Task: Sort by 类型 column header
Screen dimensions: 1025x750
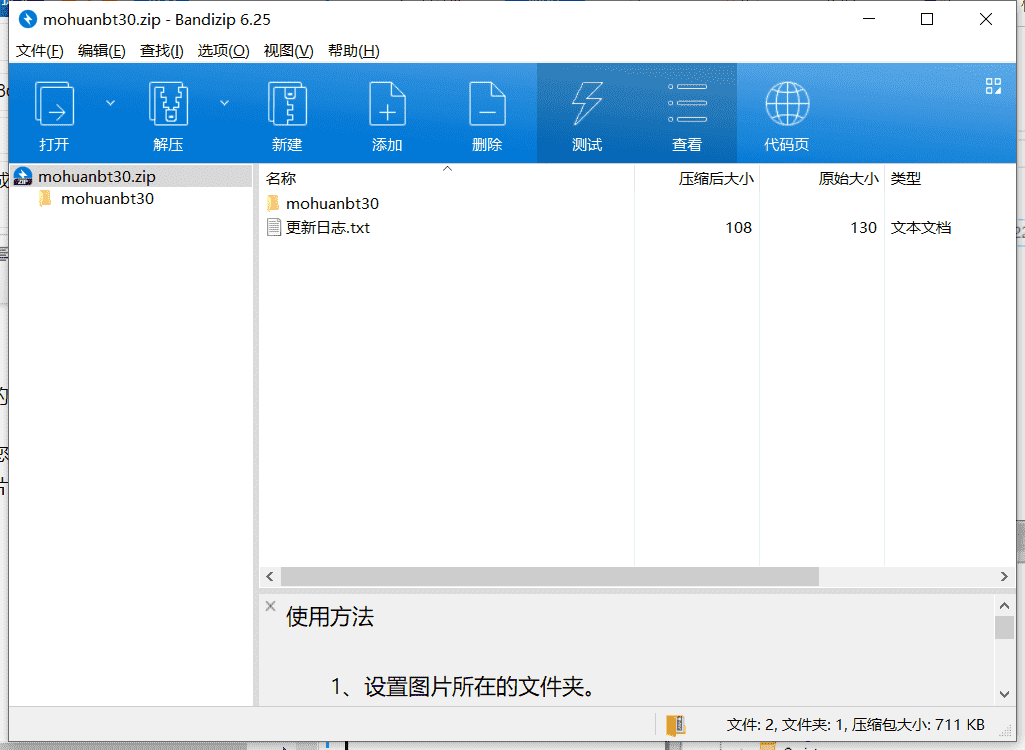Action: pyautogui.click(x=950, y=179)
